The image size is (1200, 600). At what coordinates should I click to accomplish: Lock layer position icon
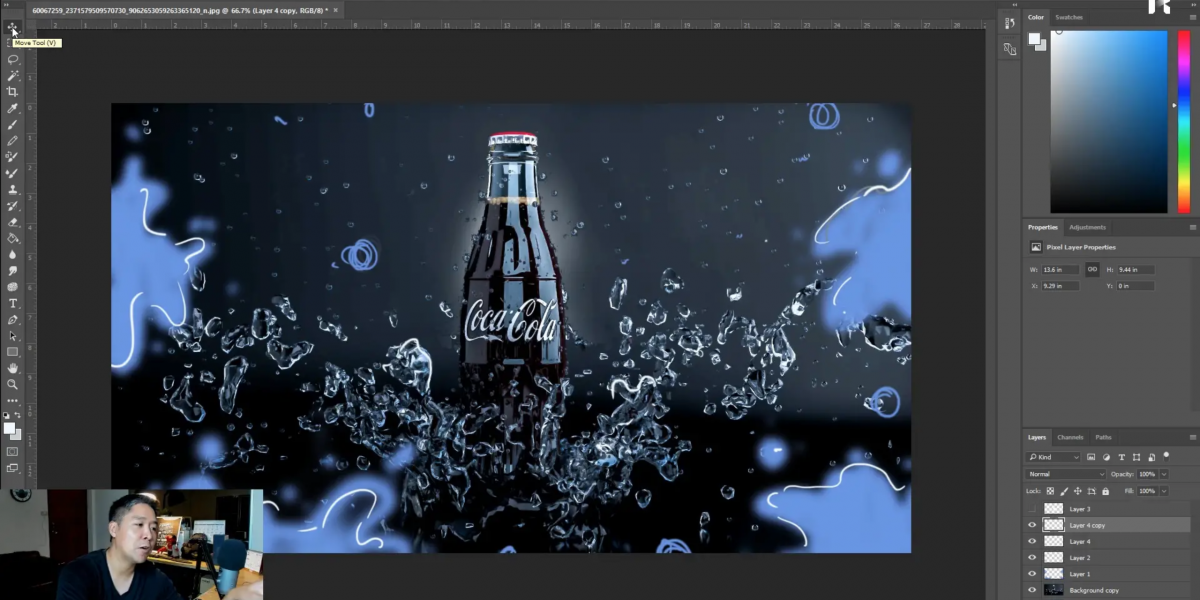click(x=1078, y=491)
